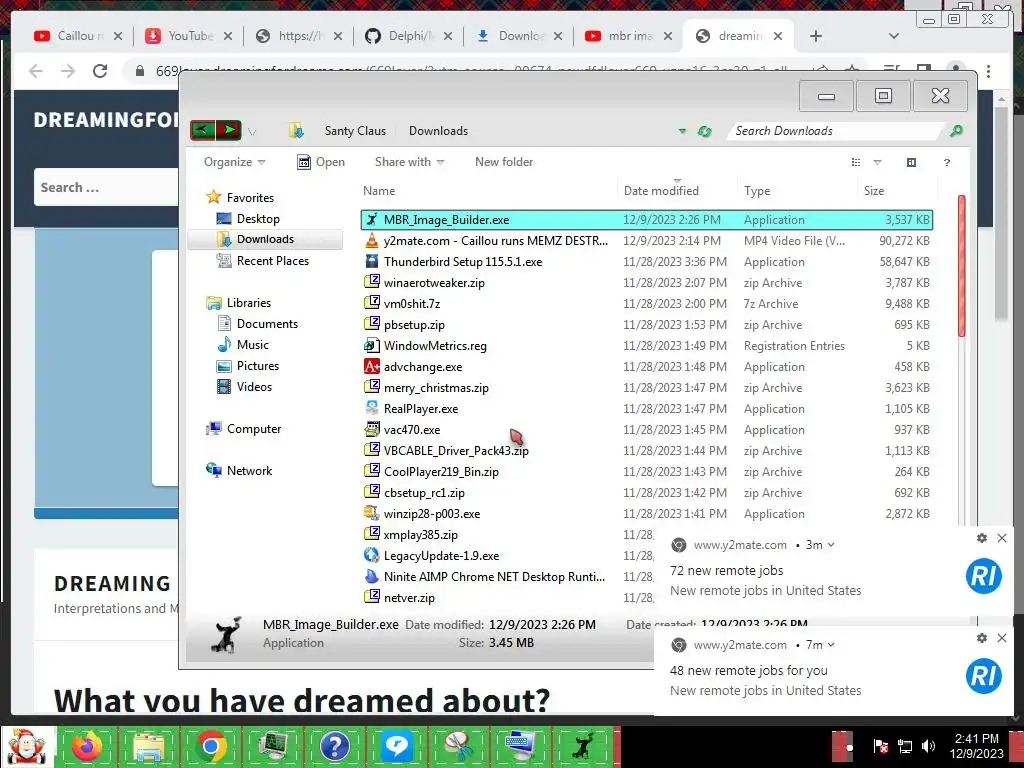Open settings gear on 72 jobs notification
This screenshot has width=1024, height=768.
(x=982, y=538)
